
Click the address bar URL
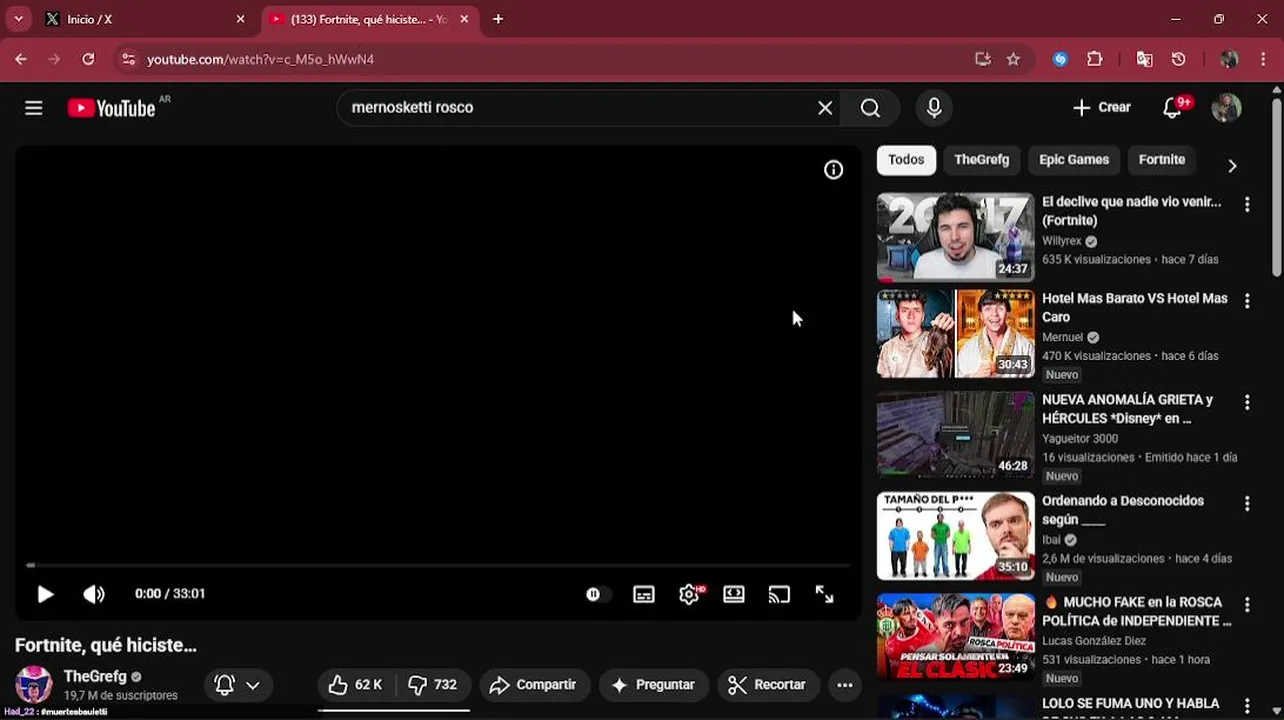pyautogui.click(x=260, y=60)
